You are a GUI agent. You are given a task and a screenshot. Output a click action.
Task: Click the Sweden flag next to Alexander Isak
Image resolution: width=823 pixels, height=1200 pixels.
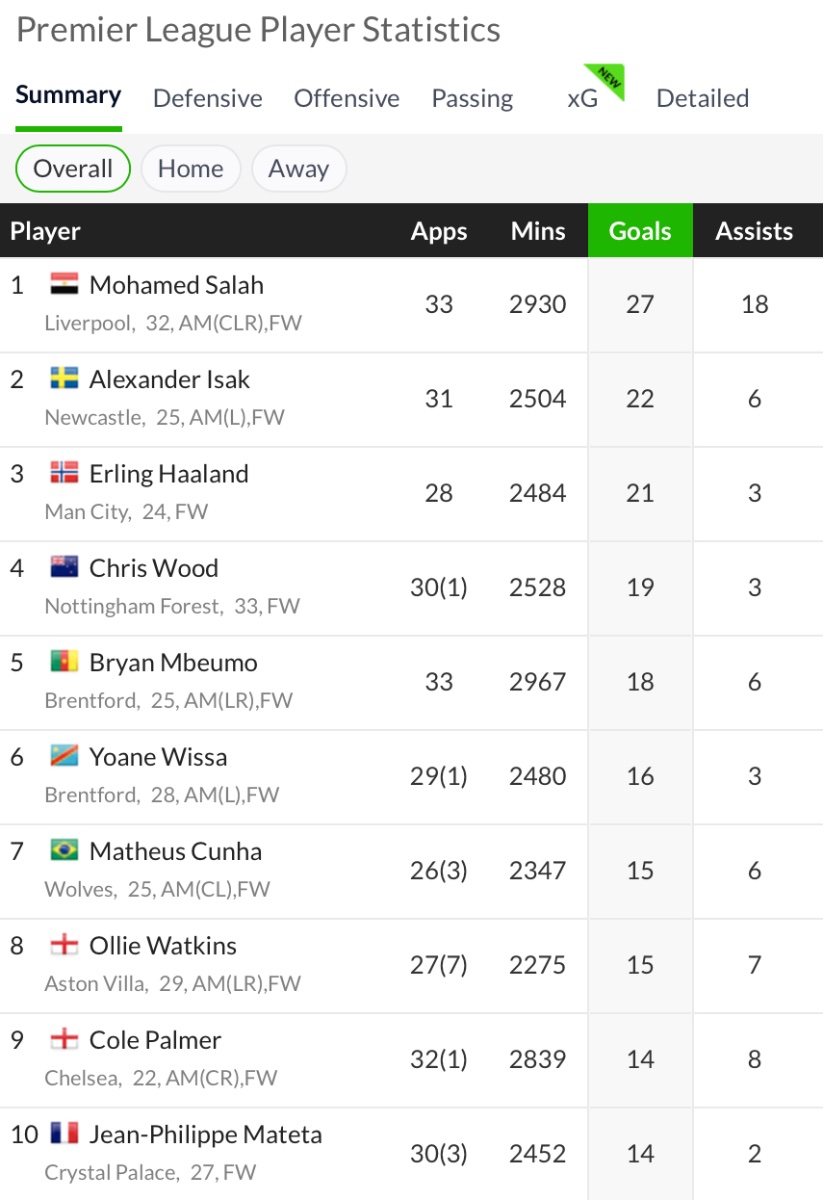[64, 379]
